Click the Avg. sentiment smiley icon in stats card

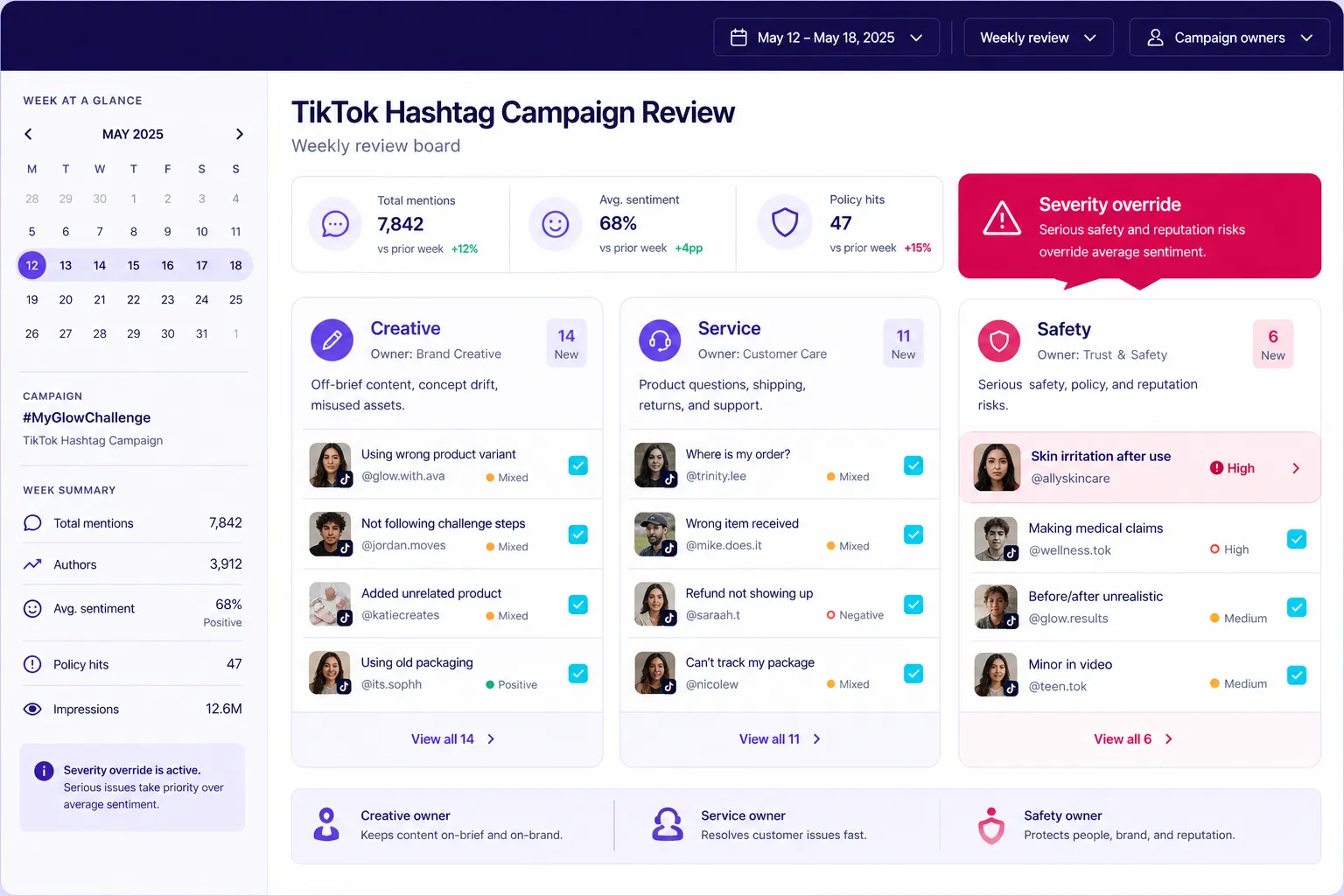click(556, 224)
